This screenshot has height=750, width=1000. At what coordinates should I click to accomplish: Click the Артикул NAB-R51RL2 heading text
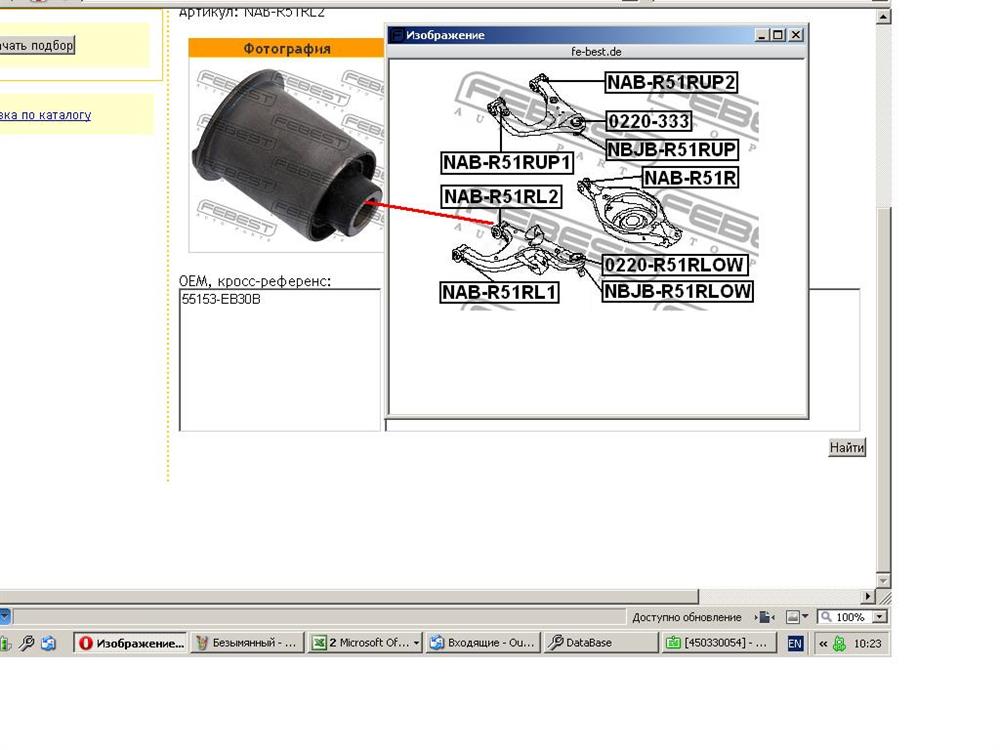click(x=252, y=12)
